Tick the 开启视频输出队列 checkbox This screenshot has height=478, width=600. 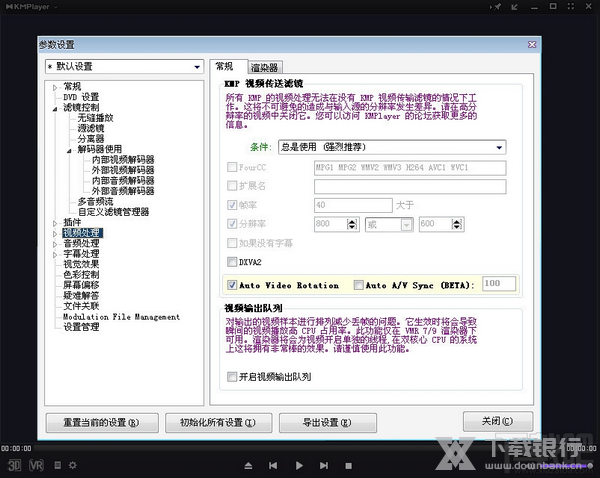(232, 376)
